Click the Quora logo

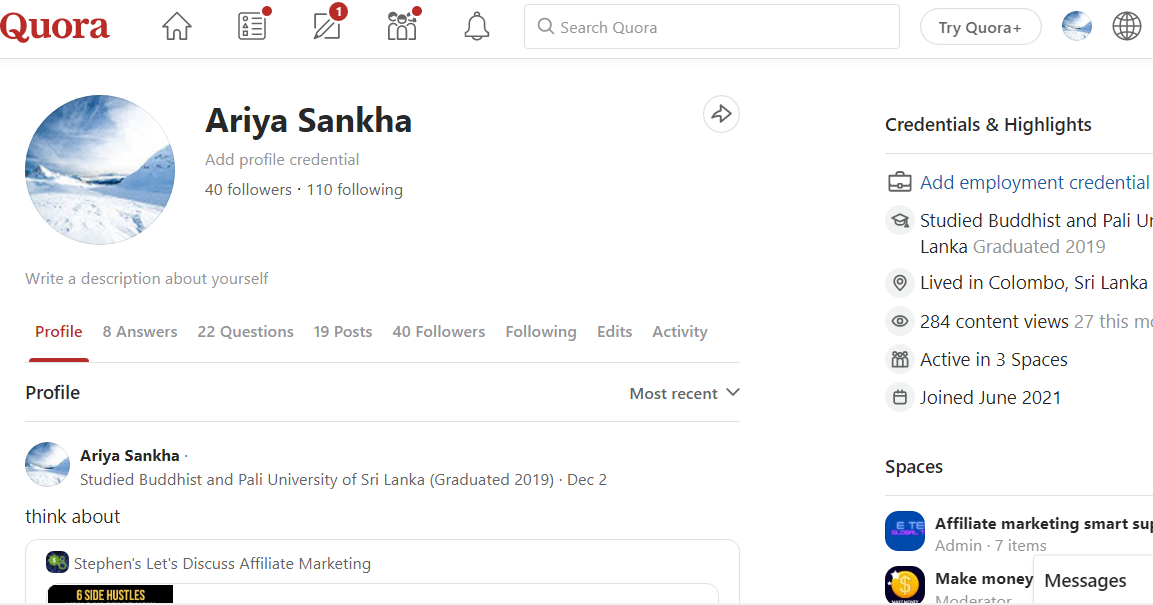point(55,27)
